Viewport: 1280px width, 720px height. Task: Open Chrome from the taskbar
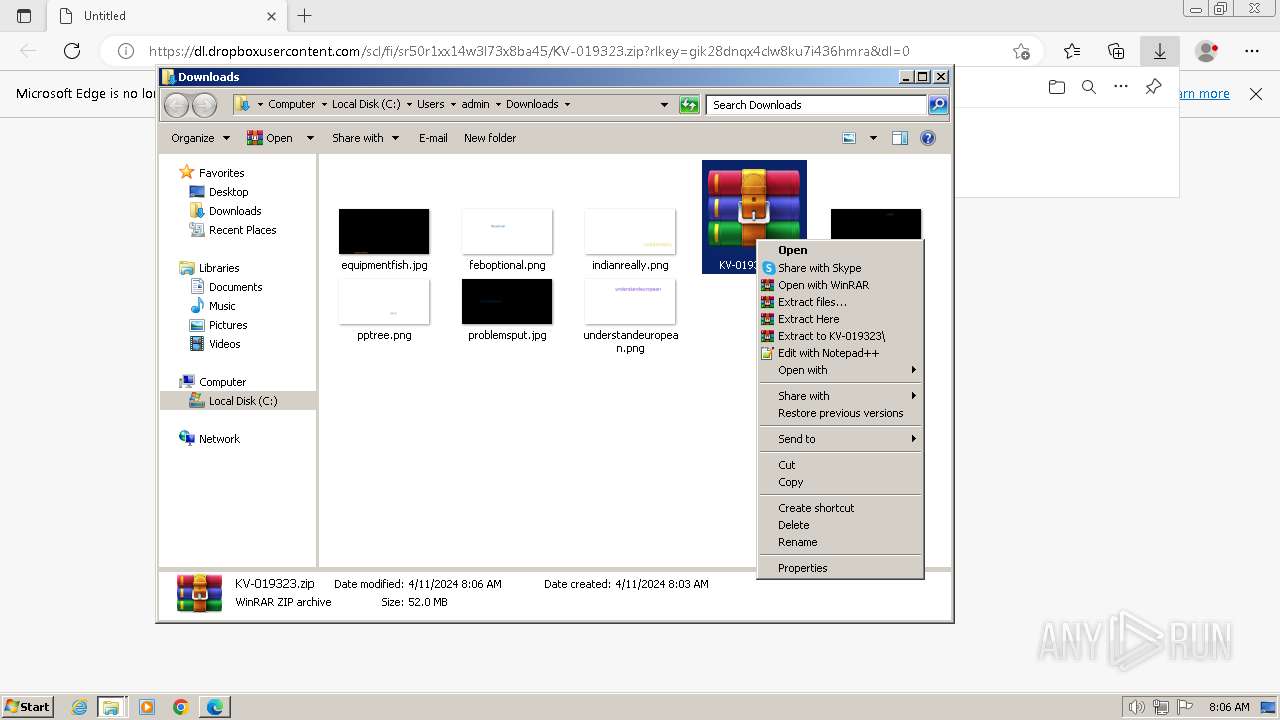[x=181, y=707]
